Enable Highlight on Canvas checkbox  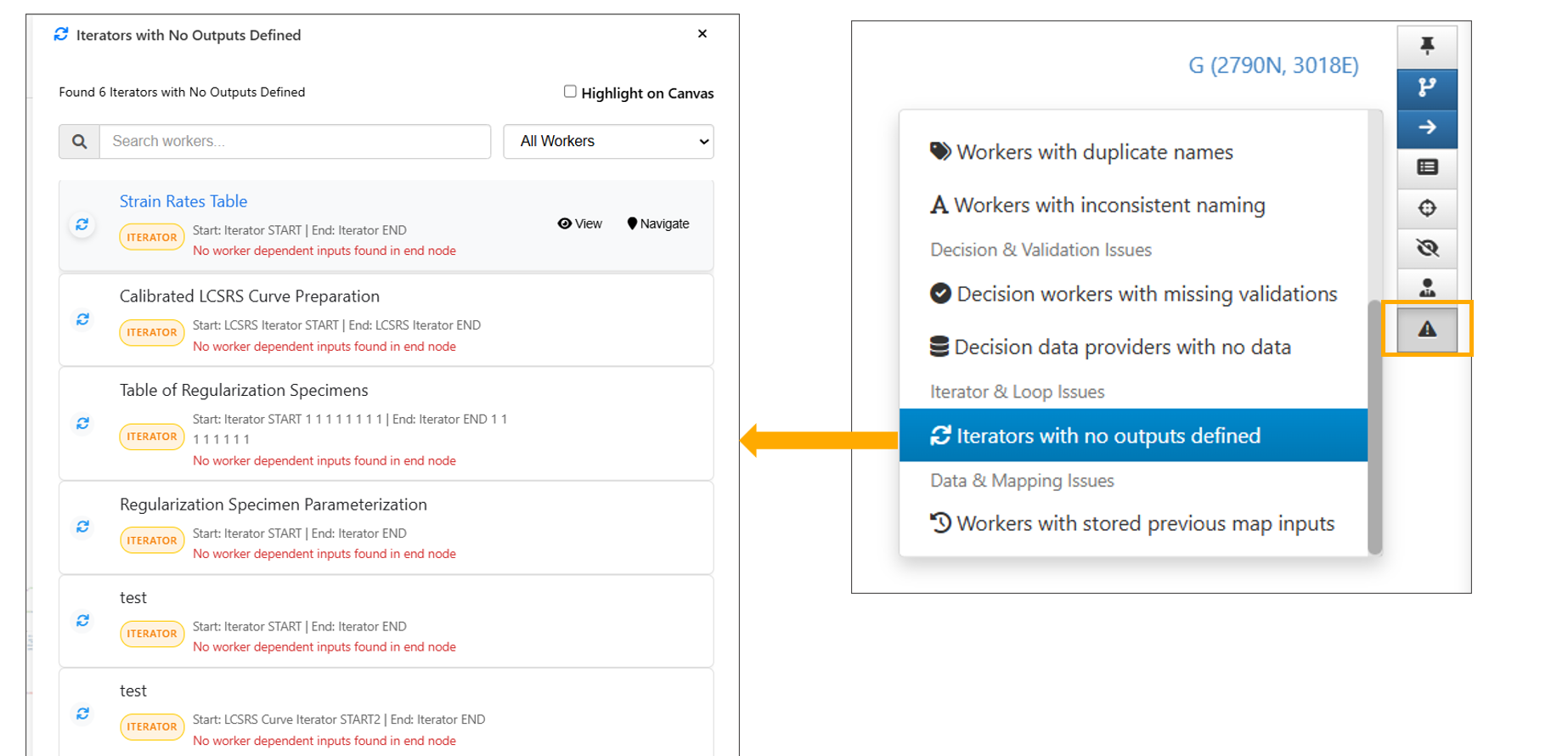(570, 92)
